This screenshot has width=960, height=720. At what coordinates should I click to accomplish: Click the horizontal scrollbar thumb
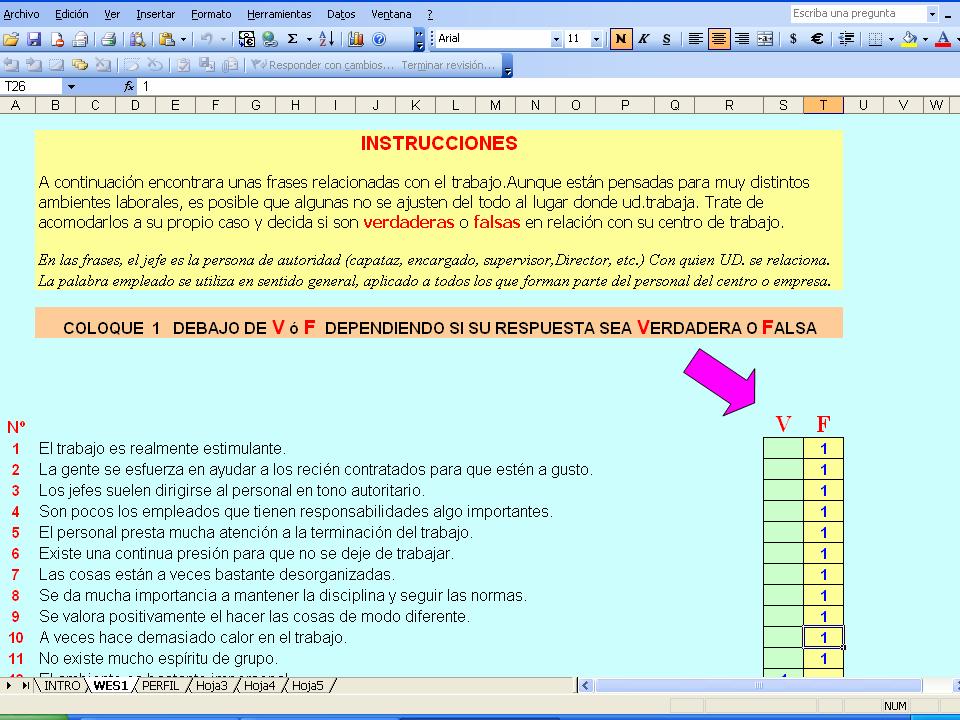[759, 686]
